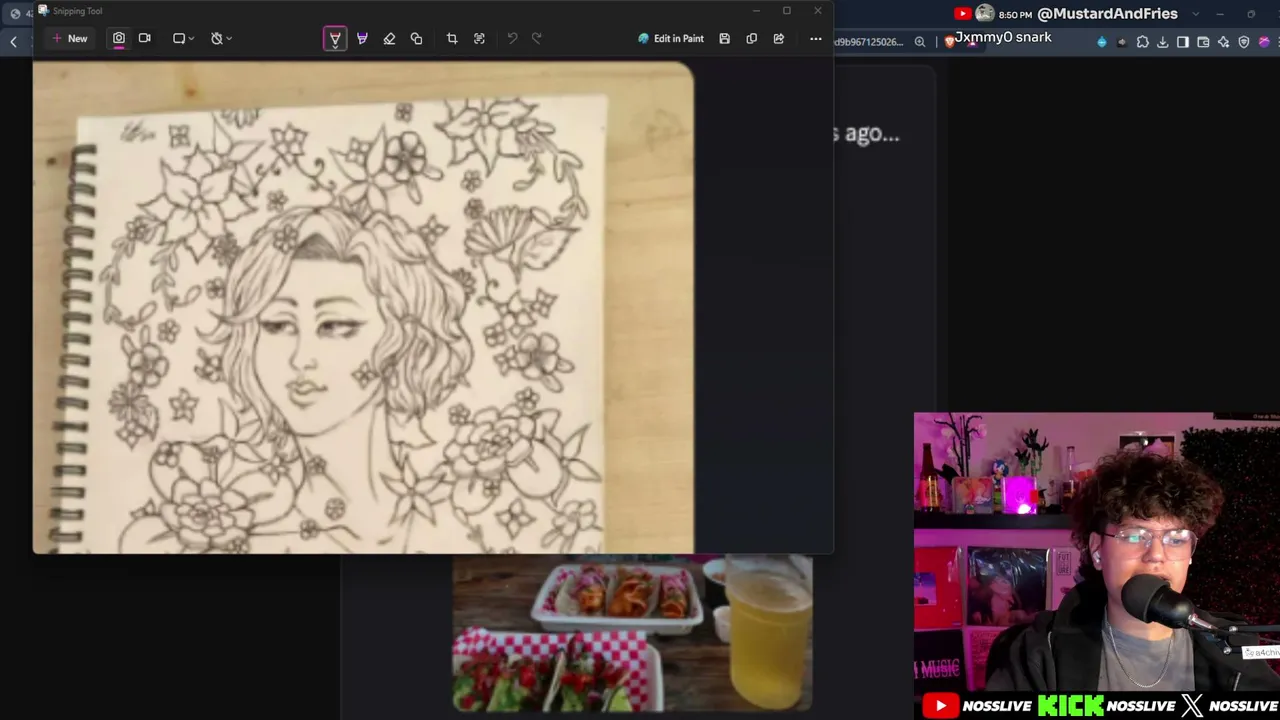This screenshot has width=1280, height=720.
Task: Save the snip using the disk icon
Action: coord(724,38)
